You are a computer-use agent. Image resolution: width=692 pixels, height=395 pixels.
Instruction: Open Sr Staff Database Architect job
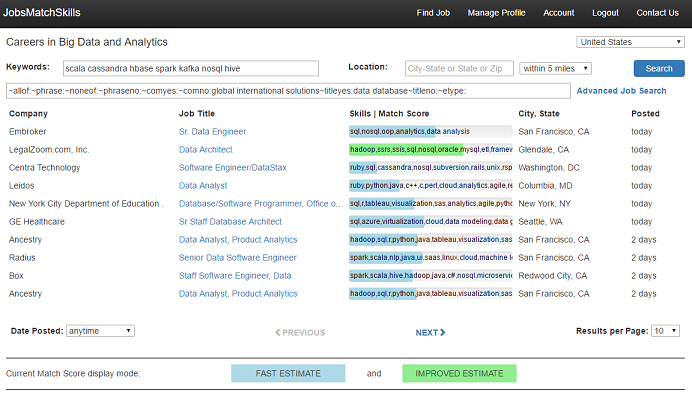pos(230,222)
